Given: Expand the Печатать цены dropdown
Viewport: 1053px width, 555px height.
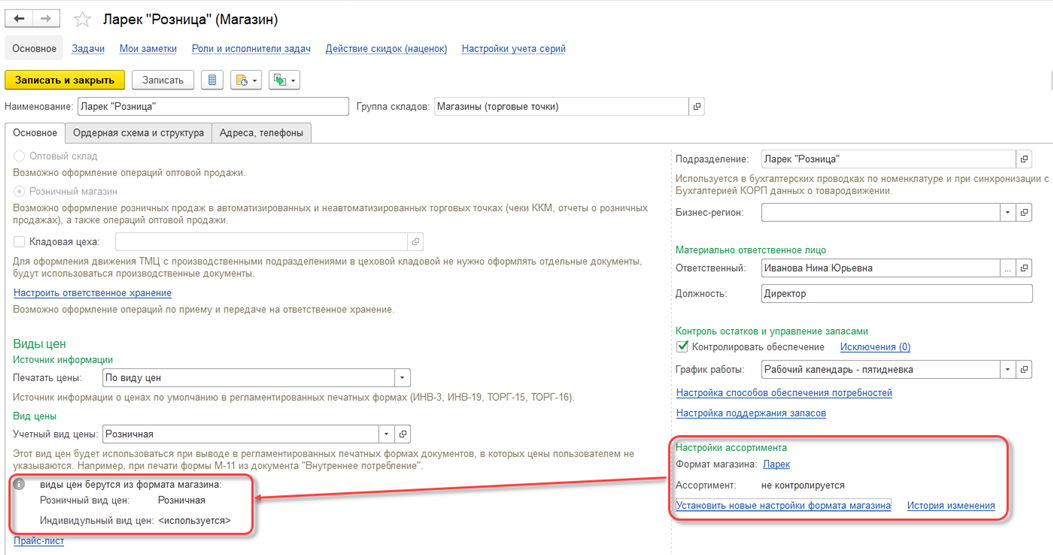Looking at the screenshot, I should point(402,378).
